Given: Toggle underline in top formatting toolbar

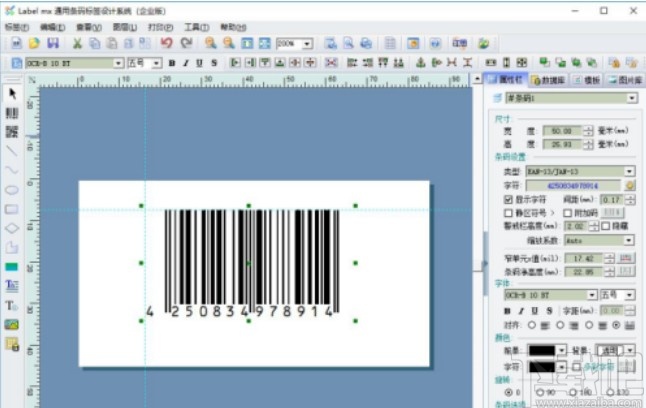Looking at the screenshot, I should (x=200, y=63).
